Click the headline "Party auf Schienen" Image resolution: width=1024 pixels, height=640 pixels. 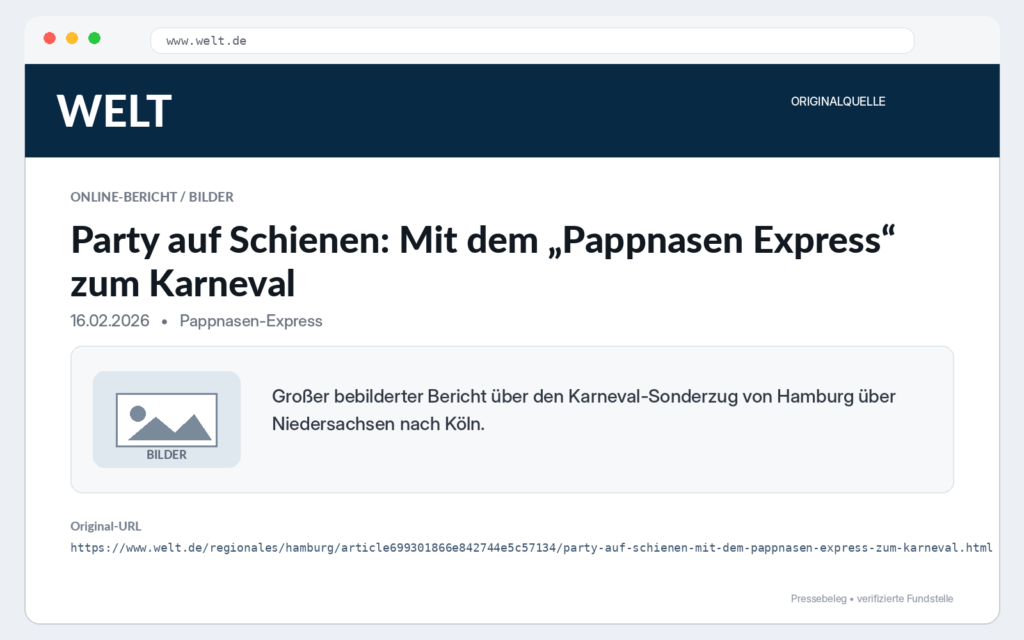tap(483, 261)
